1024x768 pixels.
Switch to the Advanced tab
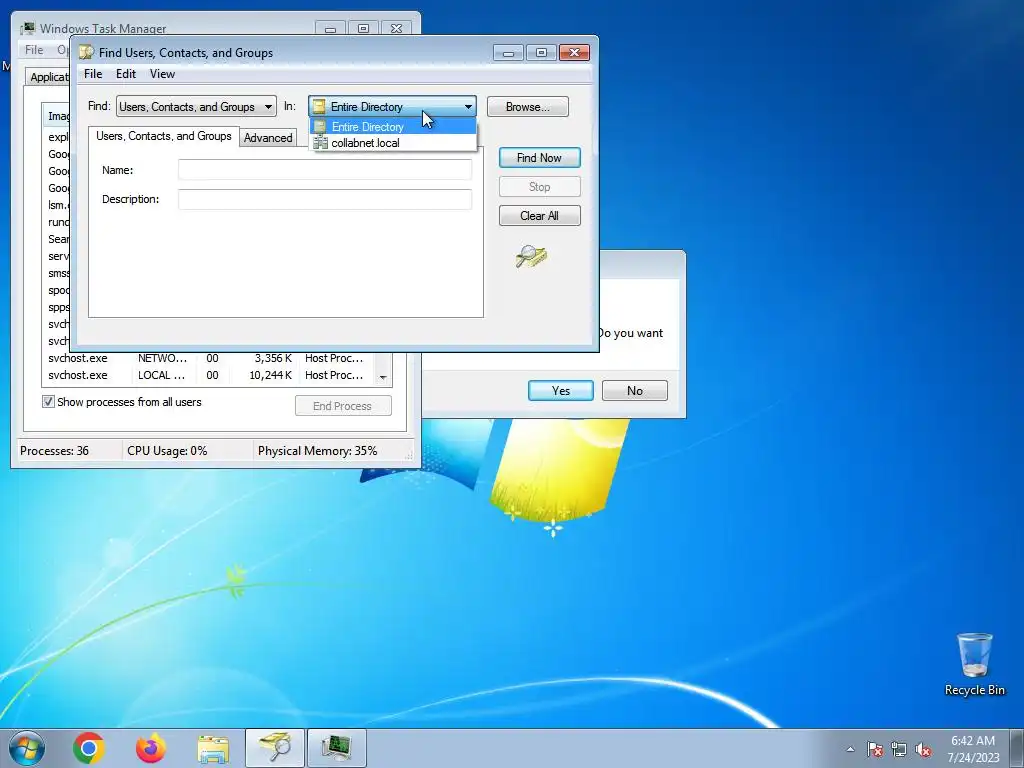coord(268,138)
